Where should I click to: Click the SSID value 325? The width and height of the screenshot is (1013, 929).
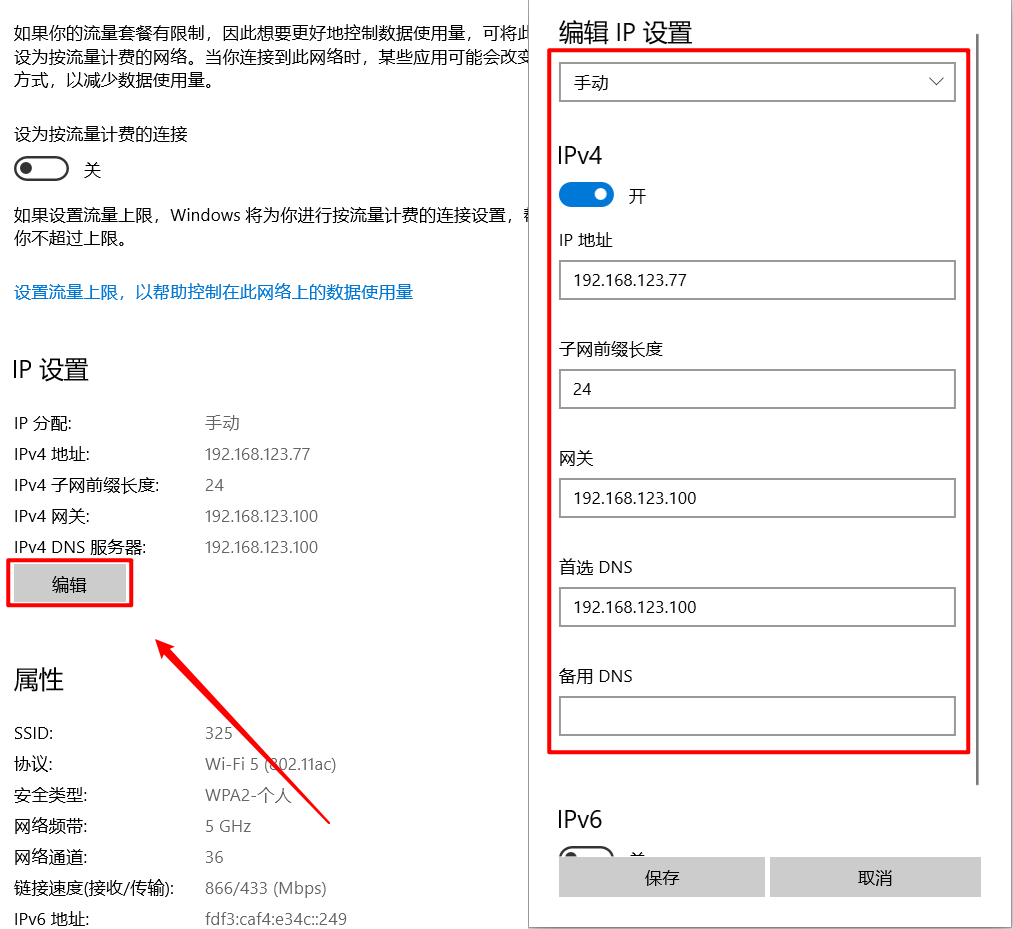point(218,732)
